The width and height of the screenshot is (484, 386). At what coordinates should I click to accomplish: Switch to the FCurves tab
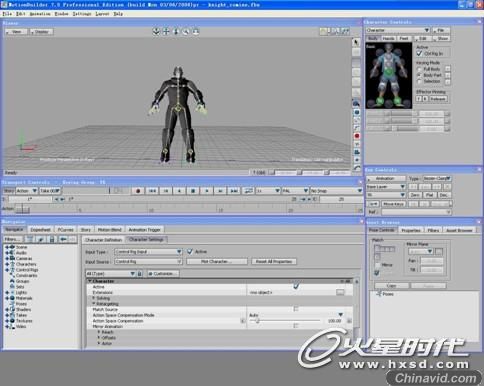[x=65, y=230]
